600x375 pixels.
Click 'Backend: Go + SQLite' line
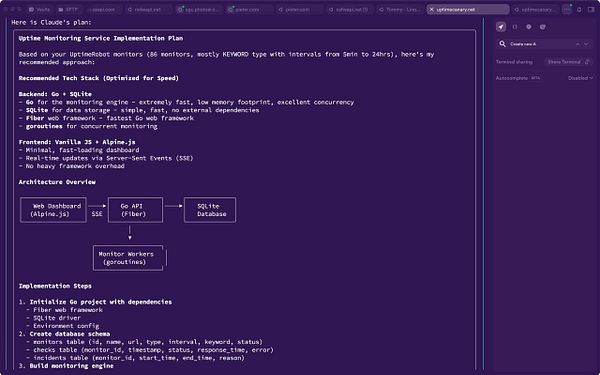point(55,94)
